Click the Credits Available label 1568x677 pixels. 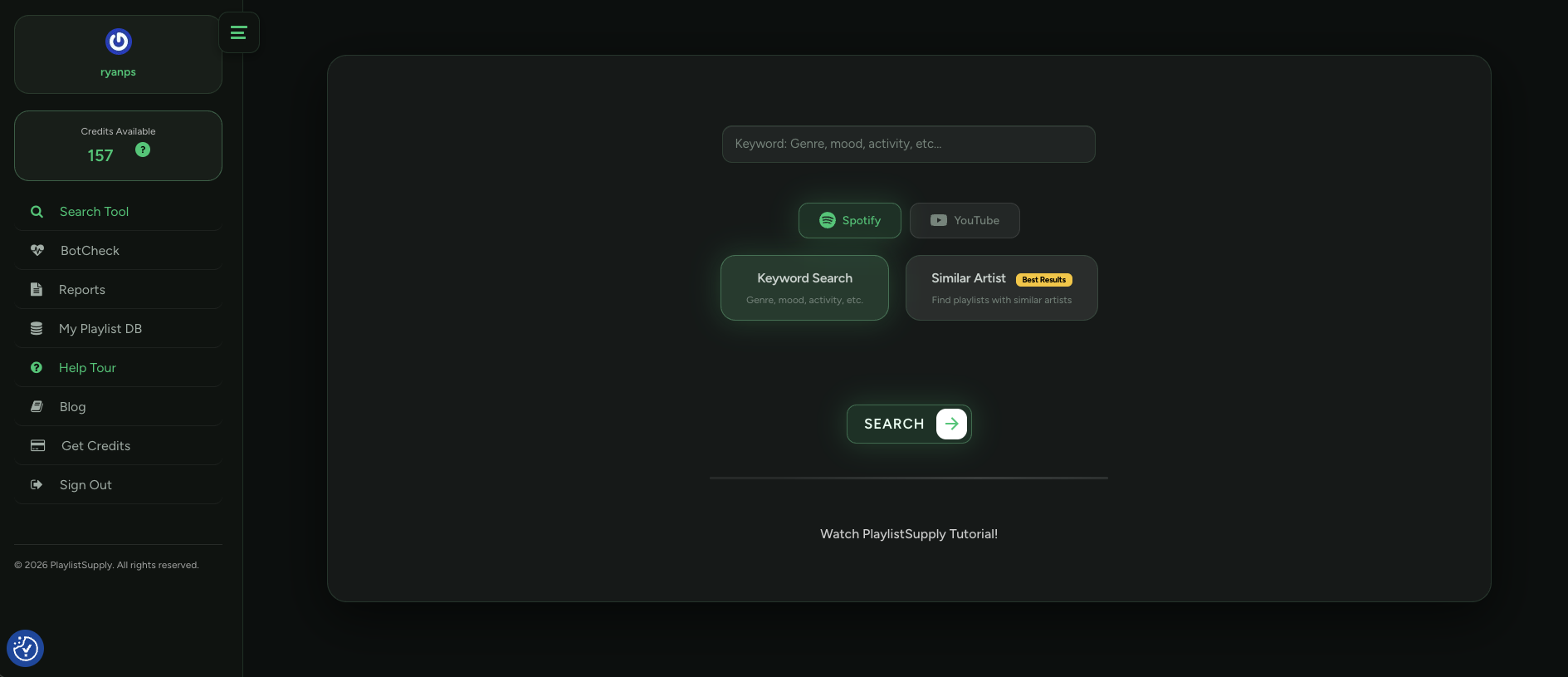[x=118, y=131]
